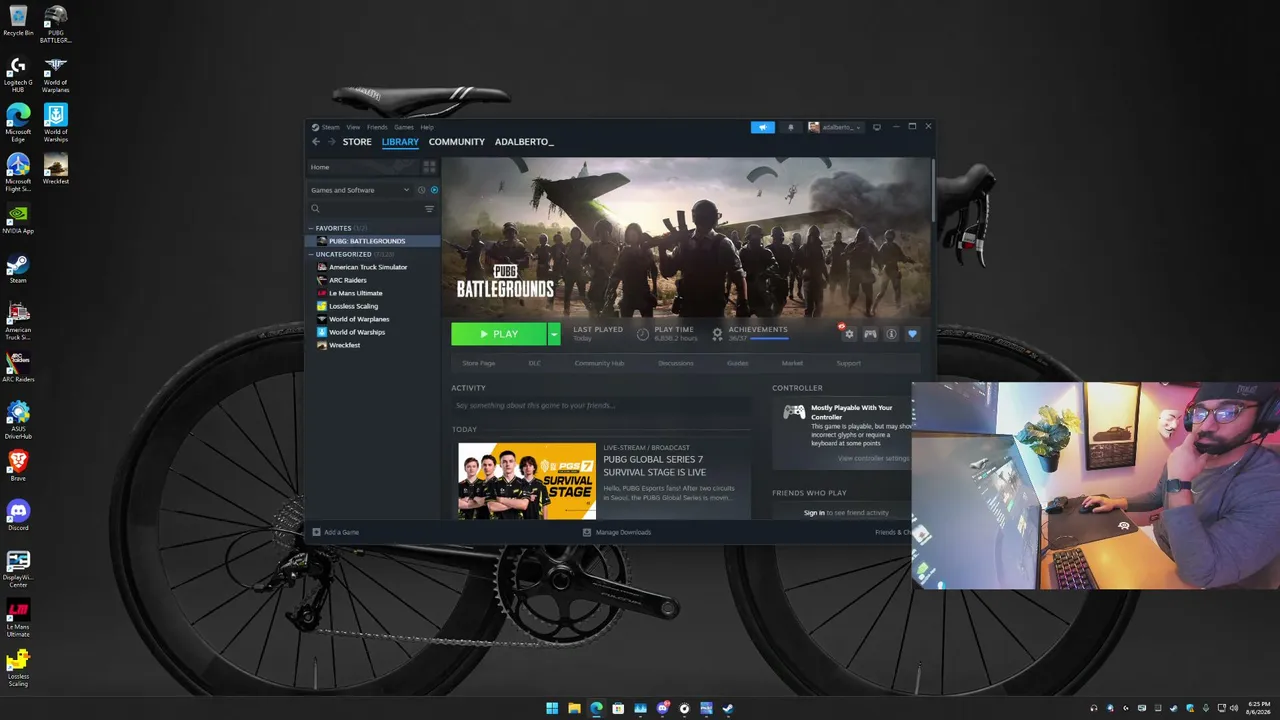Open Manage Downloads

(x=617, y=532)
